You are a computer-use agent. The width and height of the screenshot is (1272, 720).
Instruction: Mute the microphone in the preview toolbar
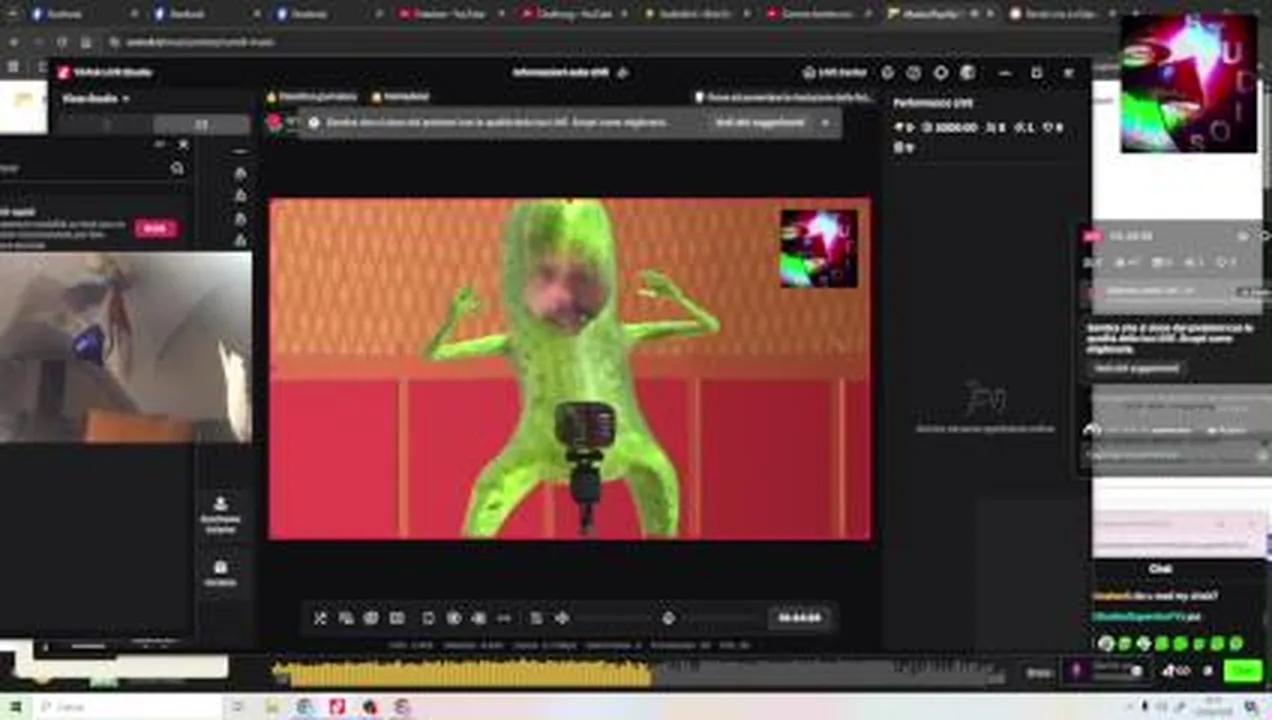pyautogui.click(x=669, y=618)
